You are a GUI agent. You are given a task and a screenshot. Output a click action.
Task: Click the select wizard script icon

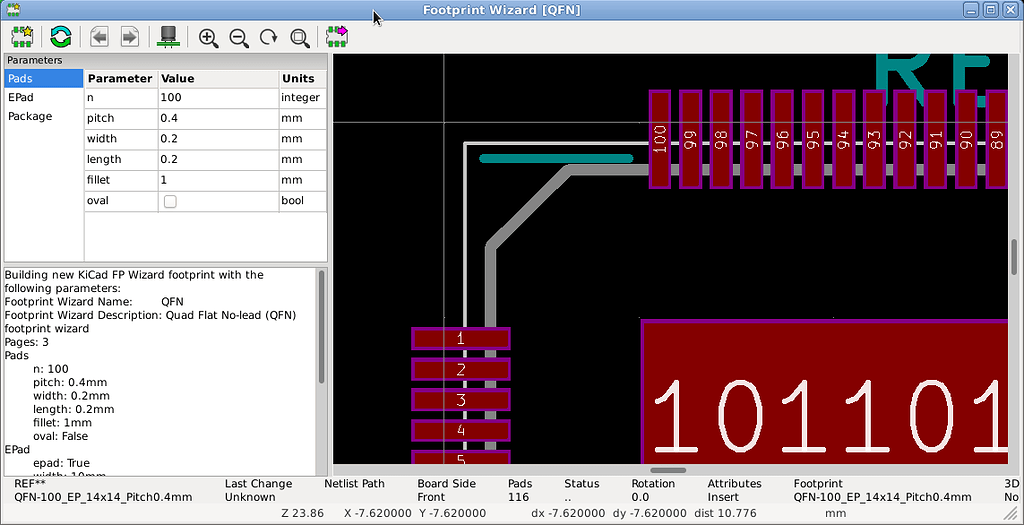pyautogui.click(x=22, y=37)
